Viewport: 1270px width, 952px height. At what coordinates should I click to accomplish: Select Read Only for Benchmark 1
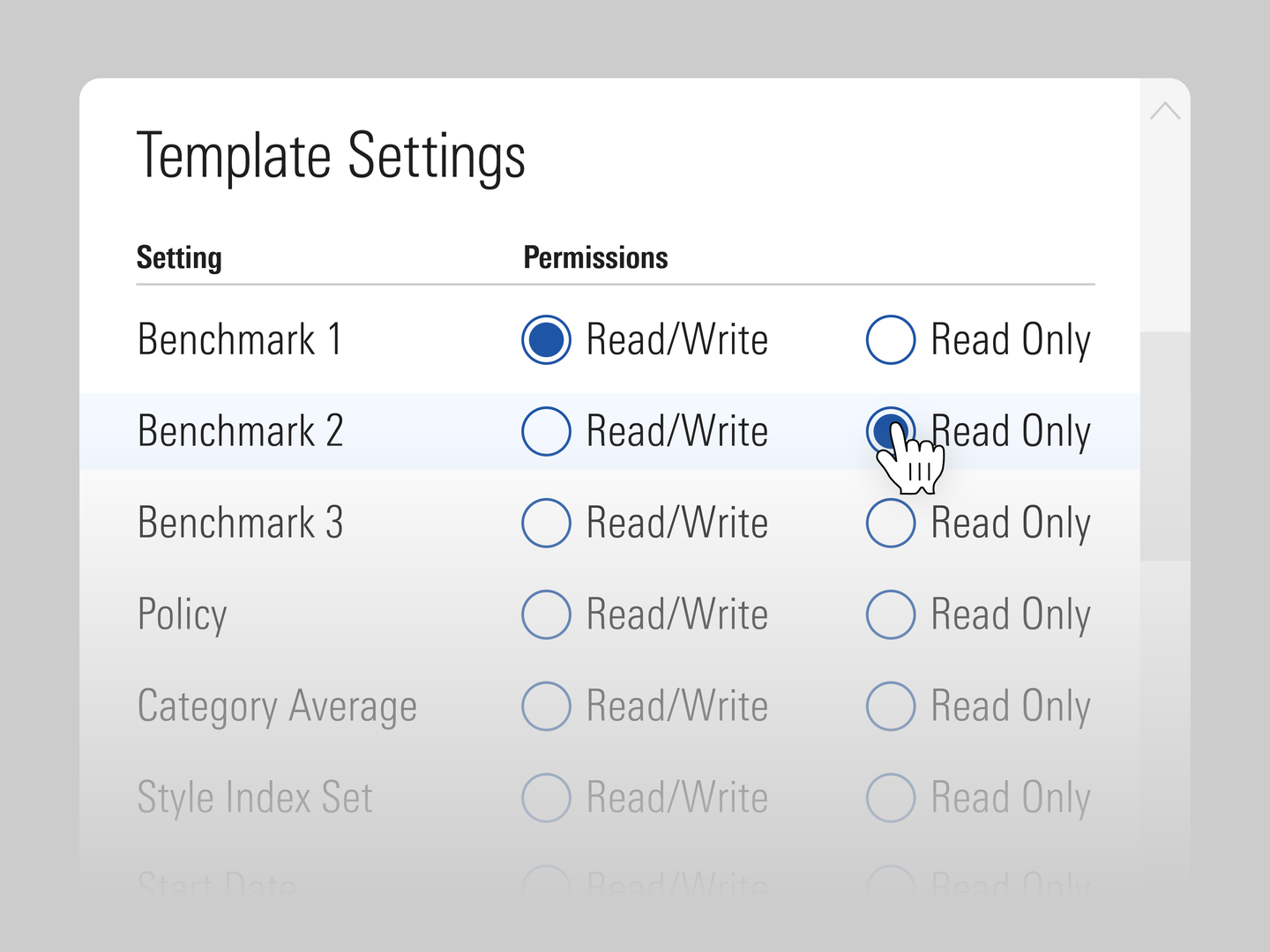pyautogui.click(x=891, y=339)
